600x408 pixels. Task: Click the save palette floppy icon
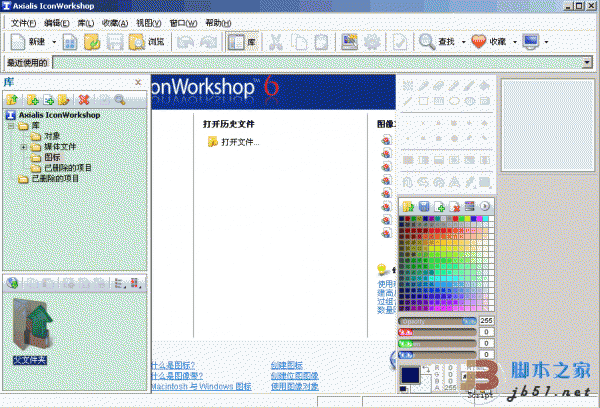coord(424,207)
